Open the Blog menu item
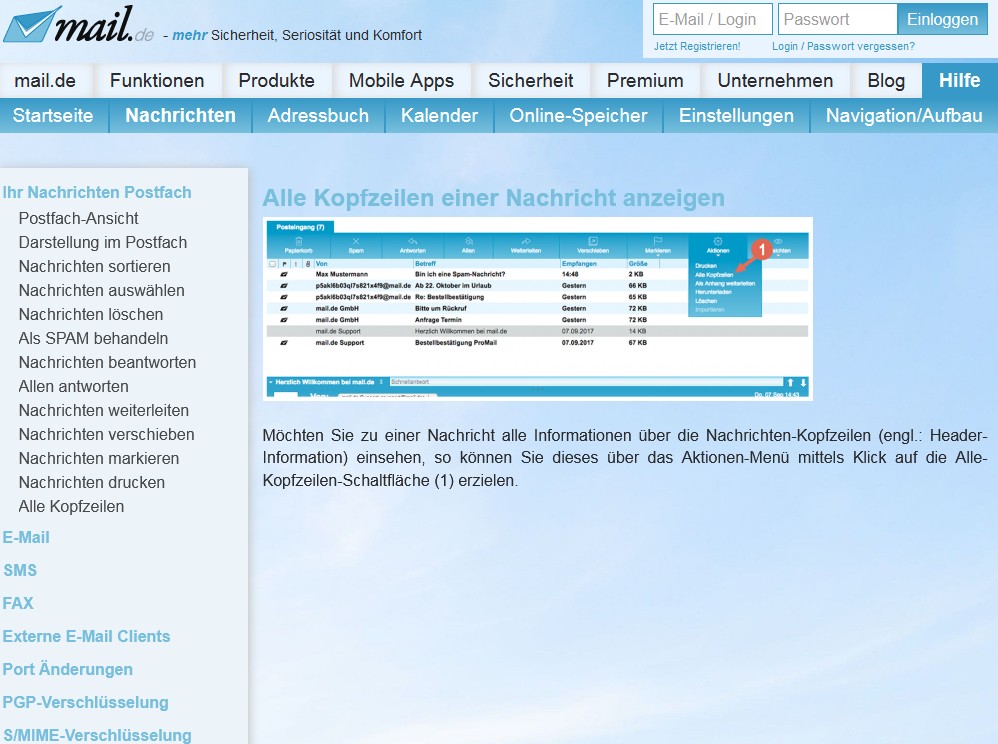 (x=886, y=80)
